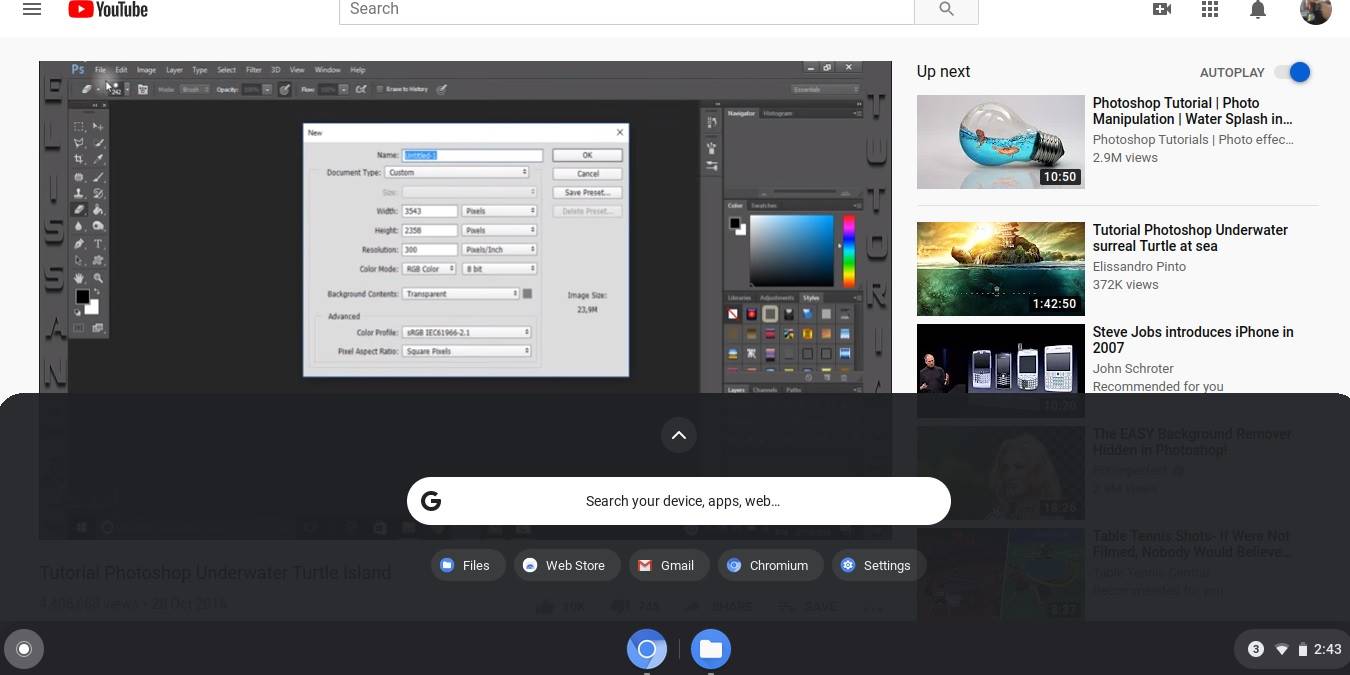Select the Crop tool
1350x675 pixels.
(79, 161)
